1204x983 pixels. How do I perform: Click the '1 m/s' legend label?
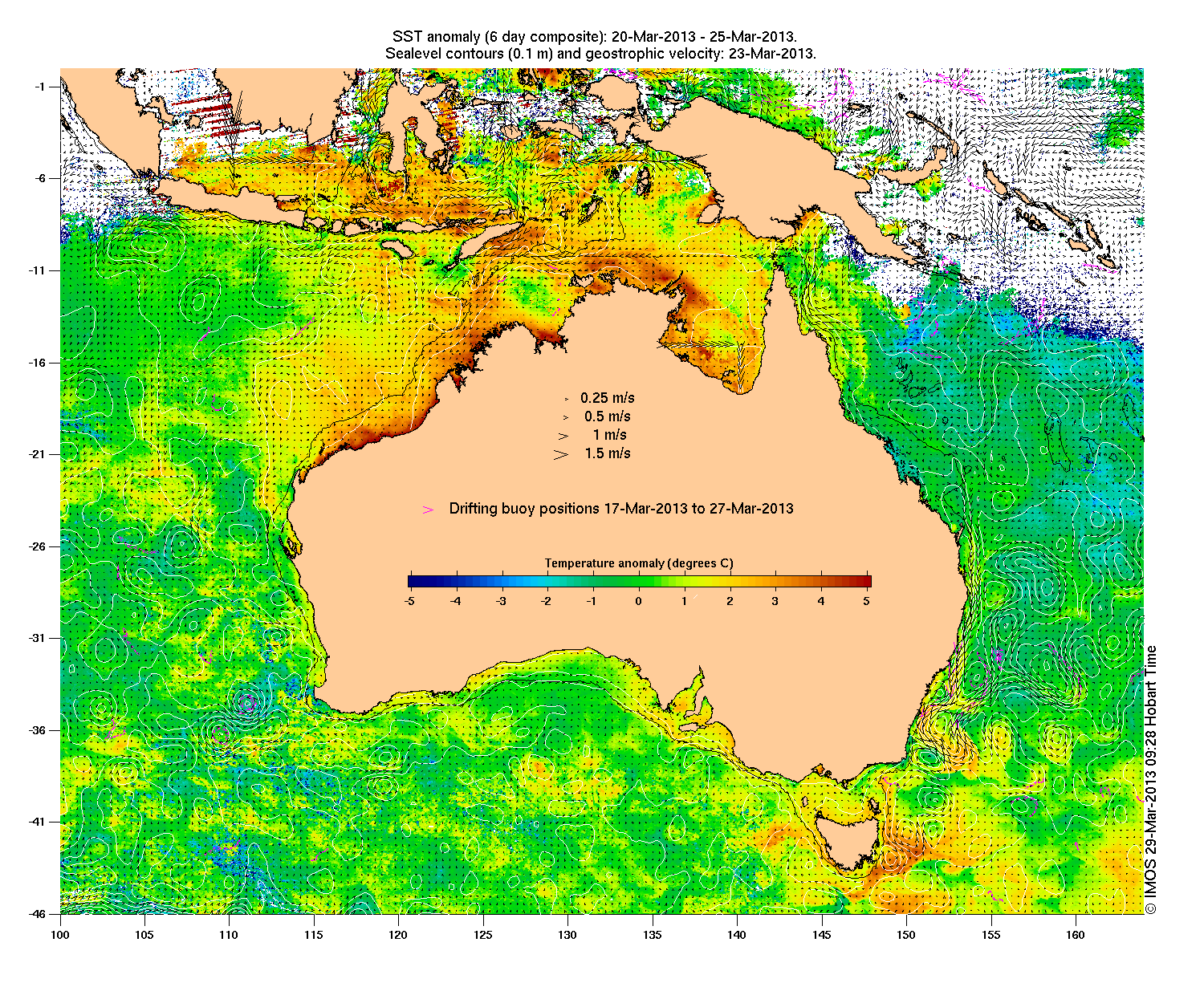[x=610, y=435]
